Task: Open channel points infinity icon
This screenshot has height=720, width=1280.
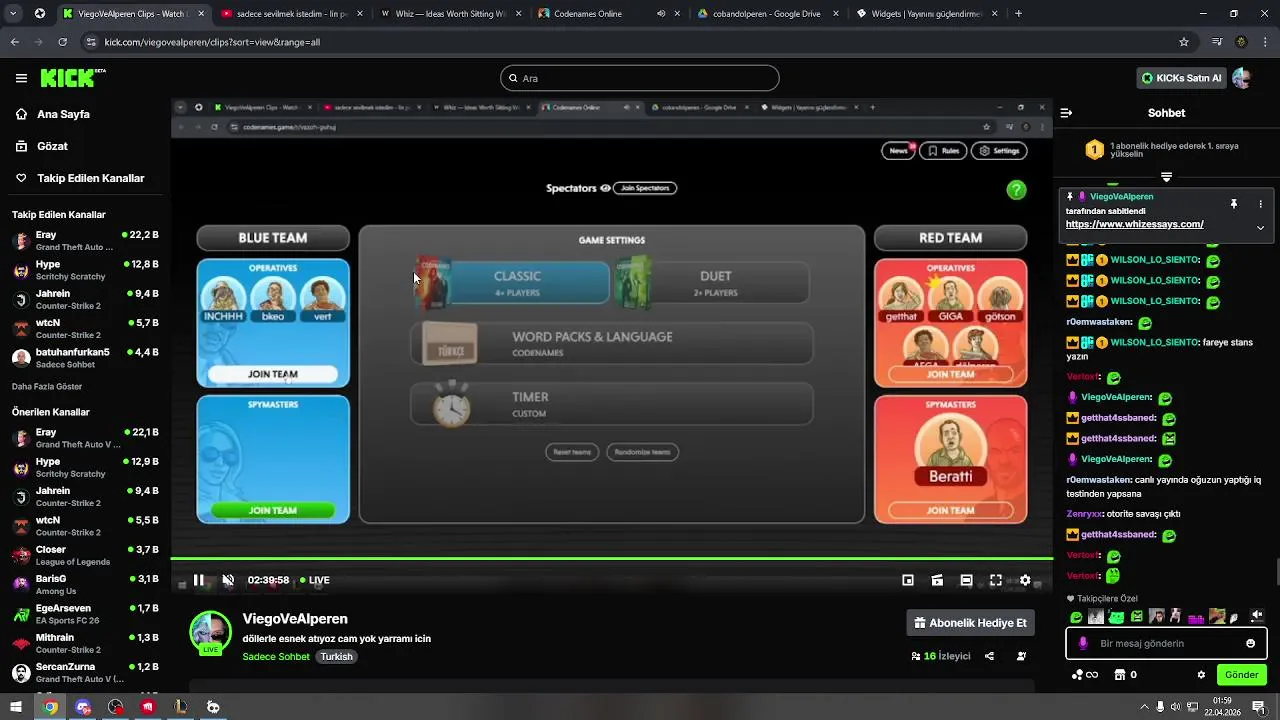Action: point(1084,675)
